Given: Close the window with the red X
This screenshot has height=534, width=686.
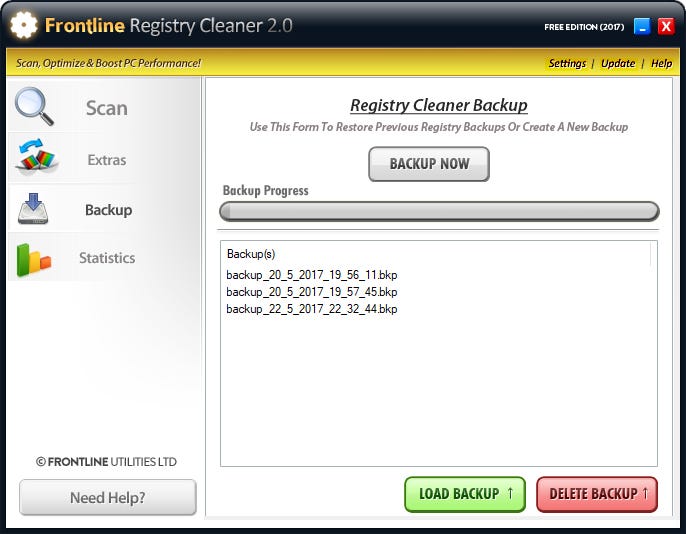Looking at the screenshot, I should pos(666,27).
